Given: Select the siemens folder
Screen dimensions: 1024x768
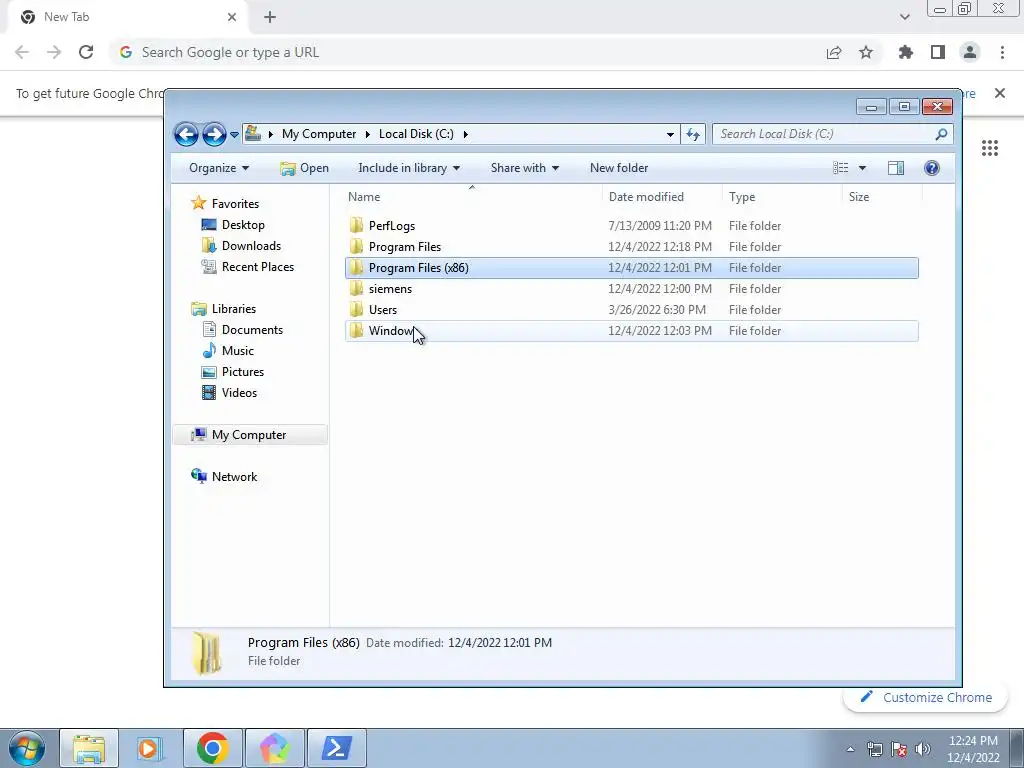Looking at the screenshot, I should click(x=632, y=289).
